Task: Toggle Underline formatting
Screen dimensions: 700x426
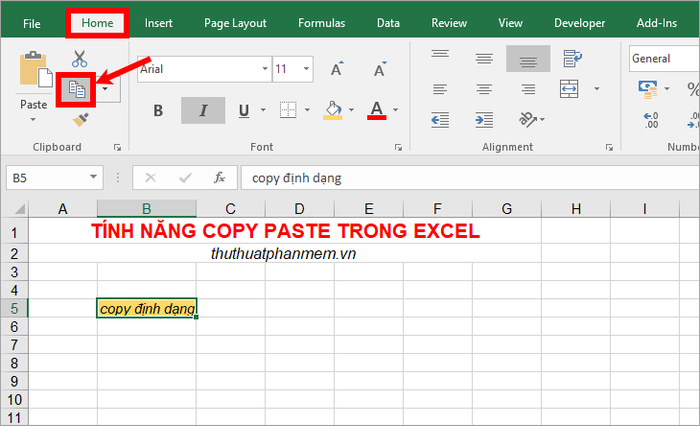Action: click(244, 110)
